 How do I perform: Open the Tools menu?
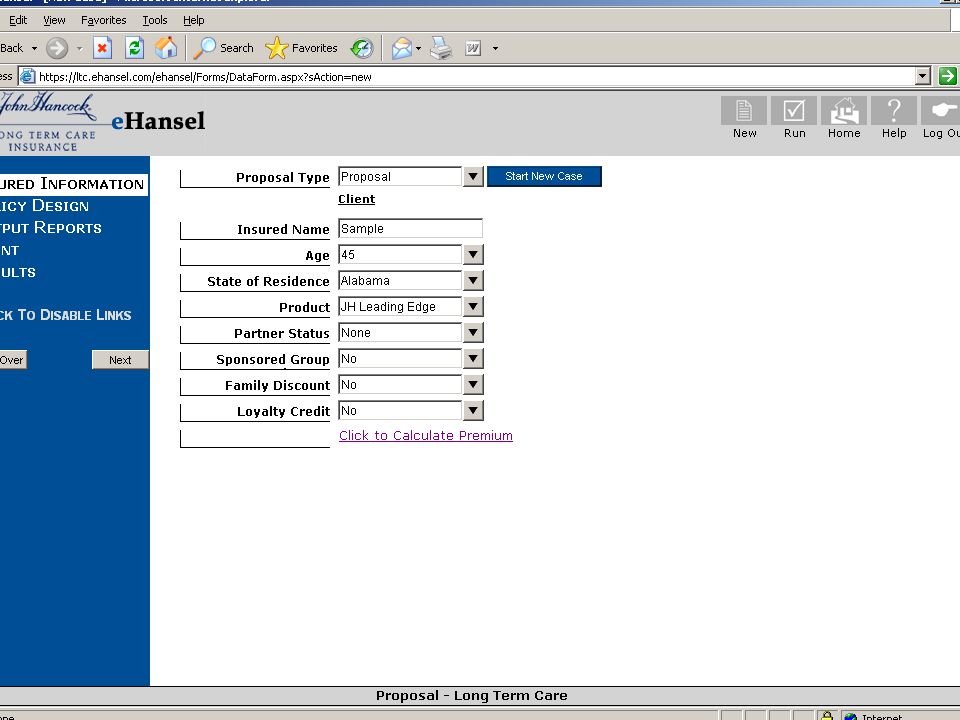(155, 20)
